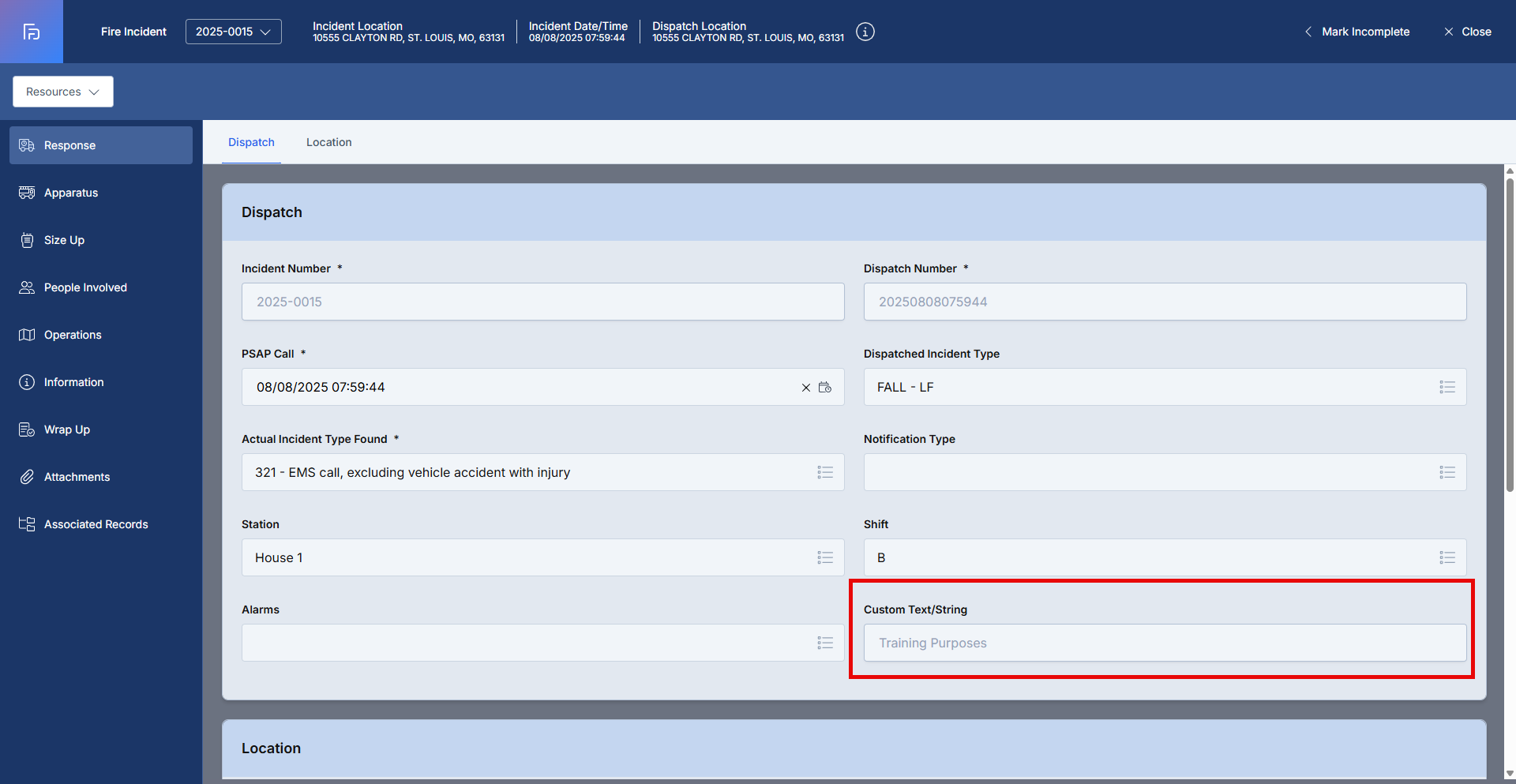Click the Dispatch Location address text
The height and width of the screenshot is (784, 1516).
pyautogui.click(x=748, y=38)
